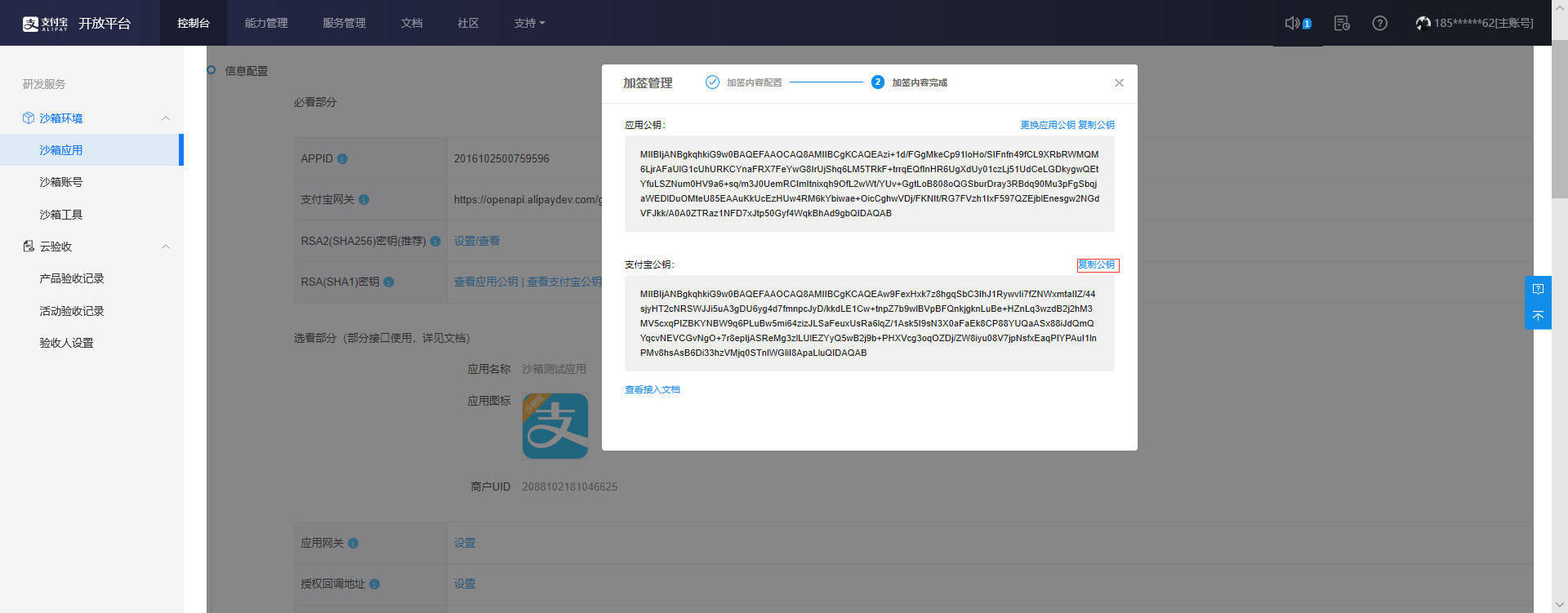Collapse the 沙箱环境 sidebar section
The height and width of the screenshot is (613, 1568).
tap(166, 118)
